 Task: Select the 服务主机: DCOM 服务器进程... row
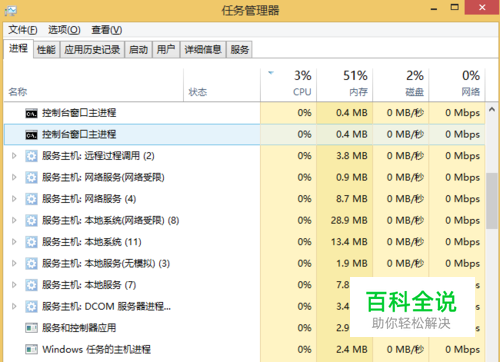tap(244, 306)
